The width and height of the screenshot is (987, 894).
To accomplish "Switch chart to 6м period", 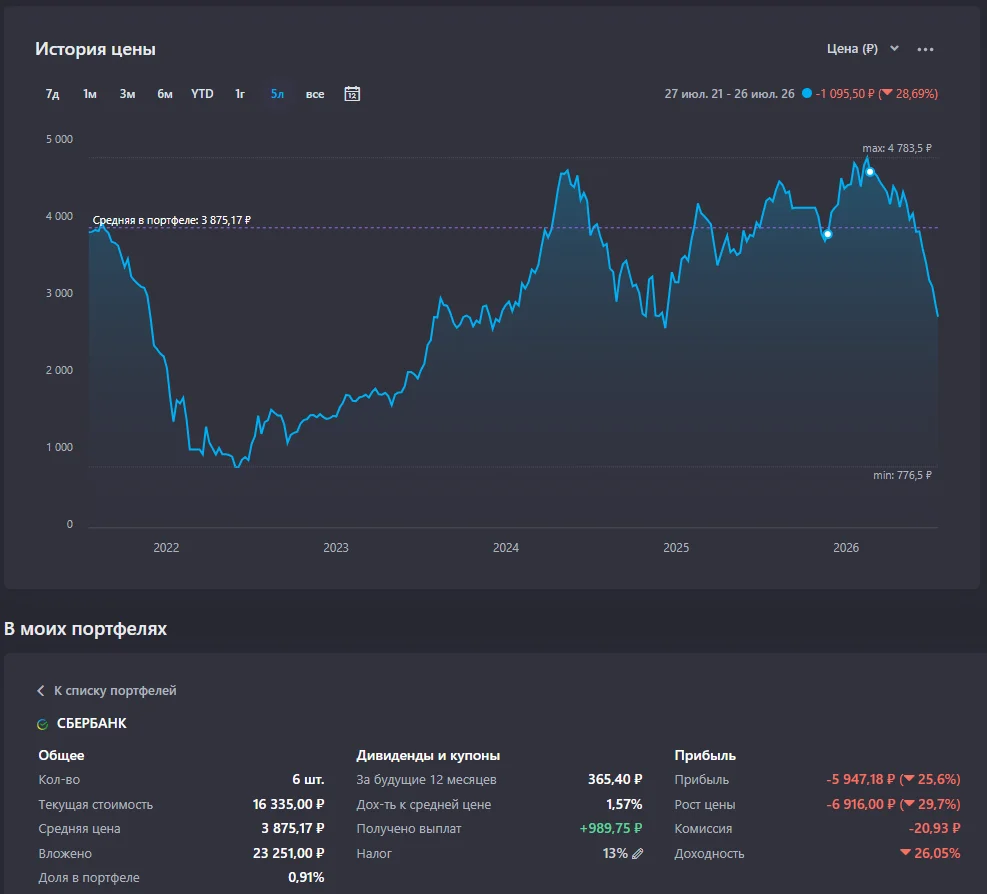I will [164, 94].
